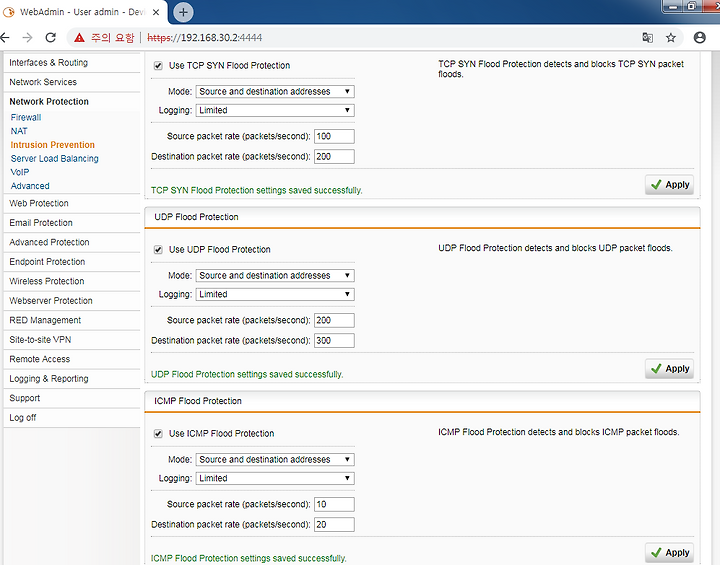Open Advanced under Network Protection
Viewport: 720px width, 565px height.
point(30,186)
